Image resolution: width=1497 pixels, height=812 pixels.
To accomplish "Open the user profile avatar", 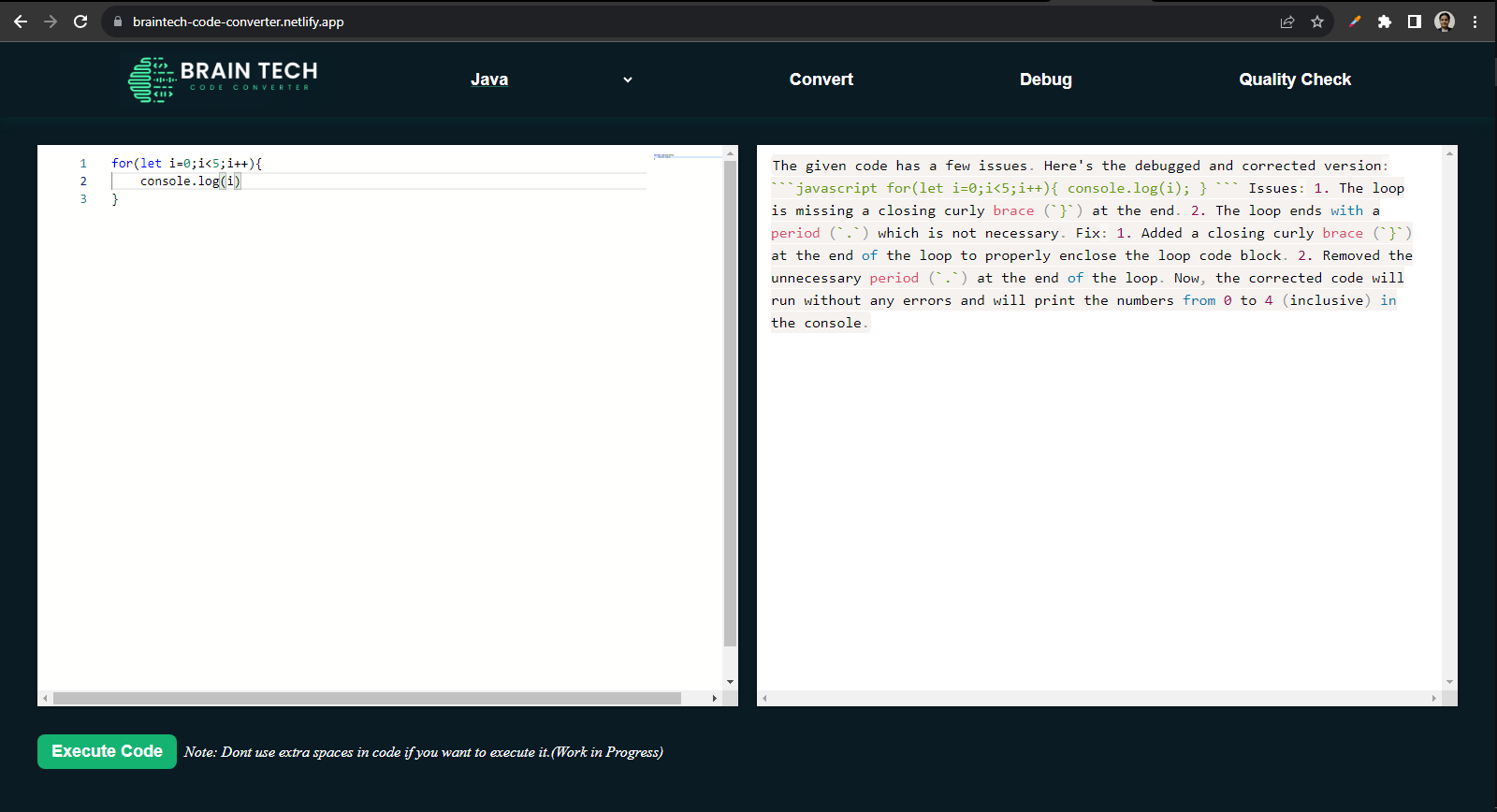I will (x=1445, y=22).
